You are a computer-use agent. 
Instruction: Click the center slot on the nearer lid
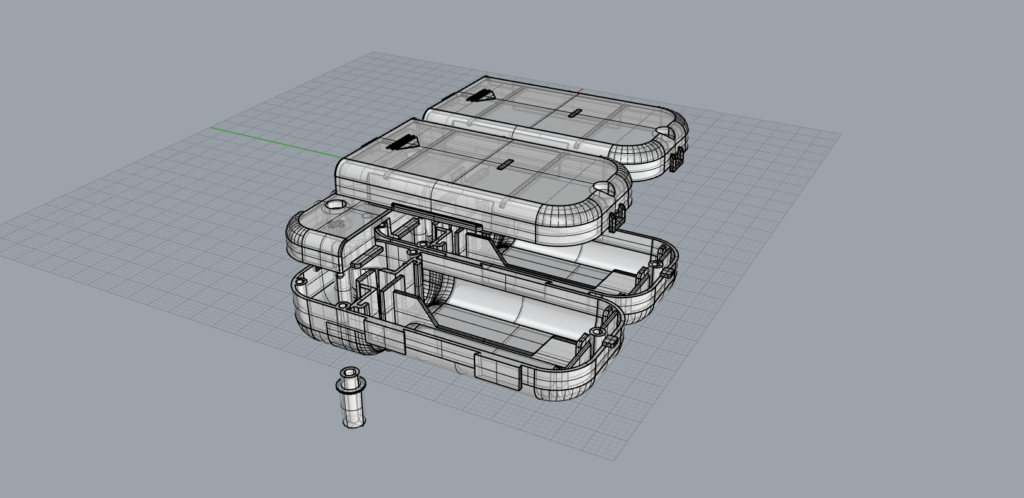click(x=506, y=162)
